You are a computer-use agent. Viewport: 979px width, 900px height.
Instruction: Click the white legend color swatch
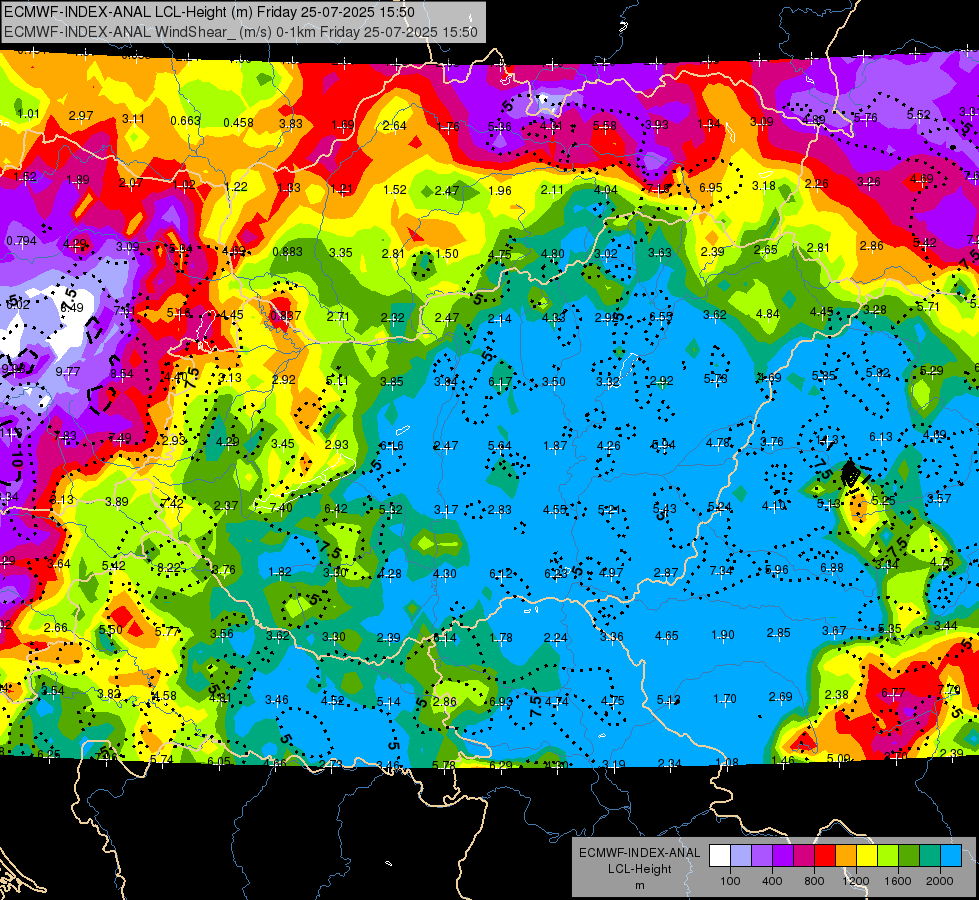coord(720,856)
